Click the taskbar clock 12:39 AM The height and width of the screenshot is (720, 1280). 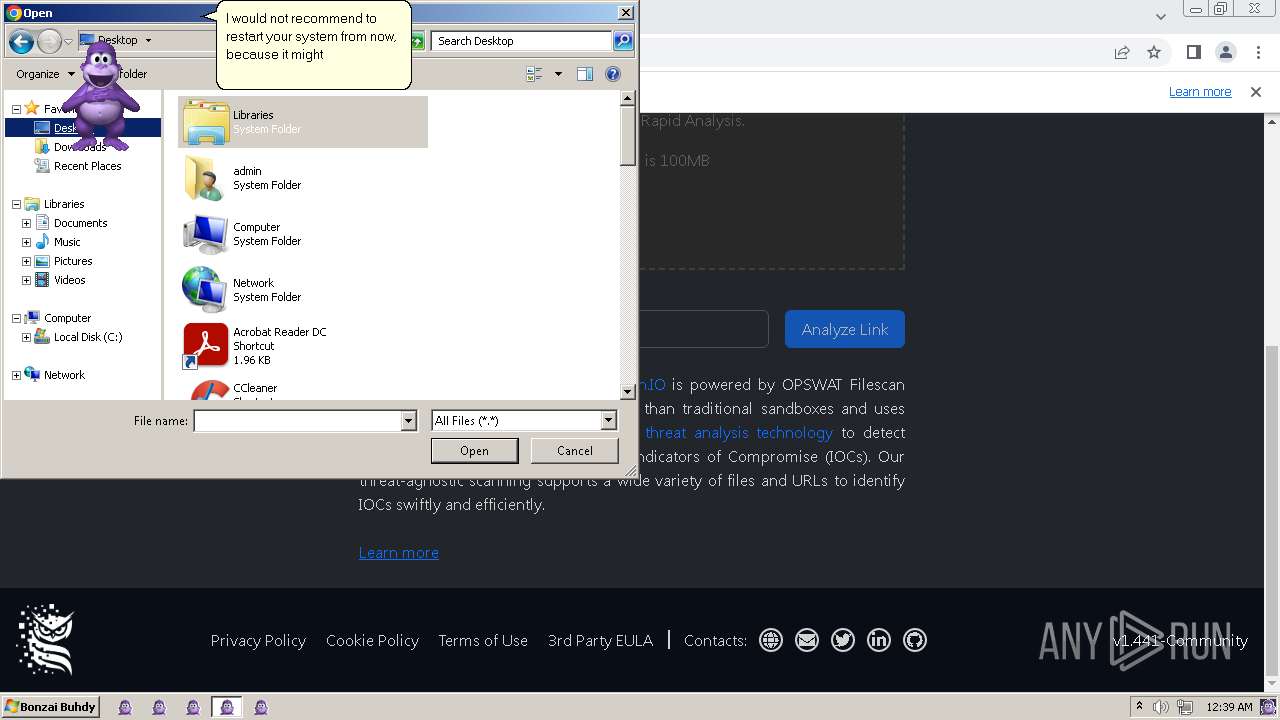click(x=1230, y=707)
